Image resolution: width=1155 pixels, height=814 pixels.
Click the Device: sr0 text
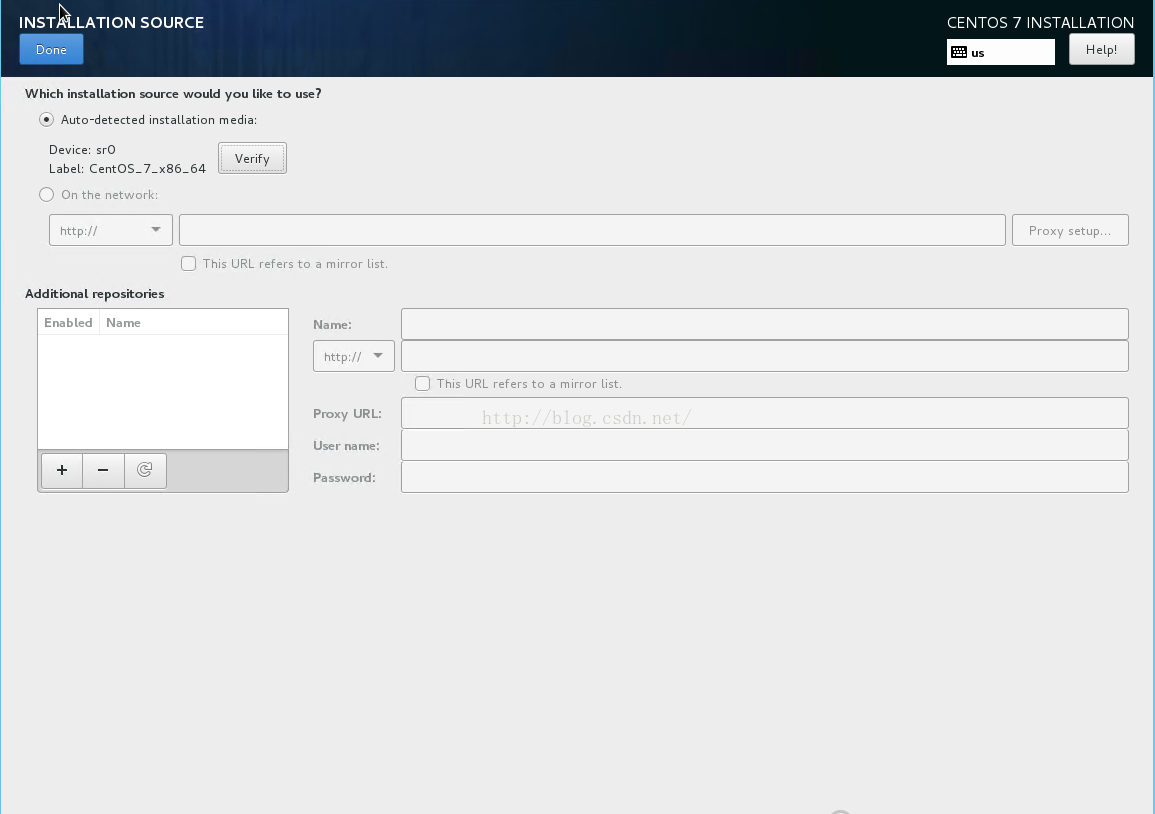[x=82, y=150]
